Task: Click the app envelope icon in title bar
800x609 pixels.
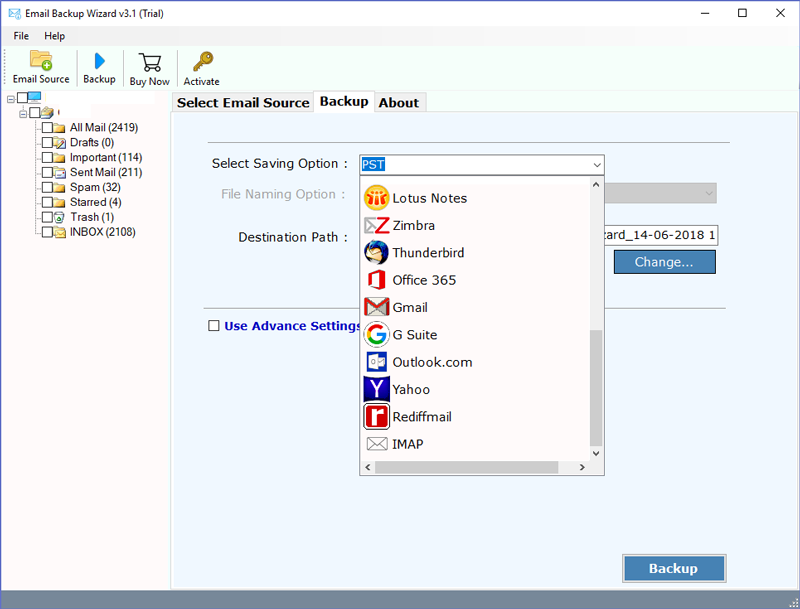Action: 15,14
